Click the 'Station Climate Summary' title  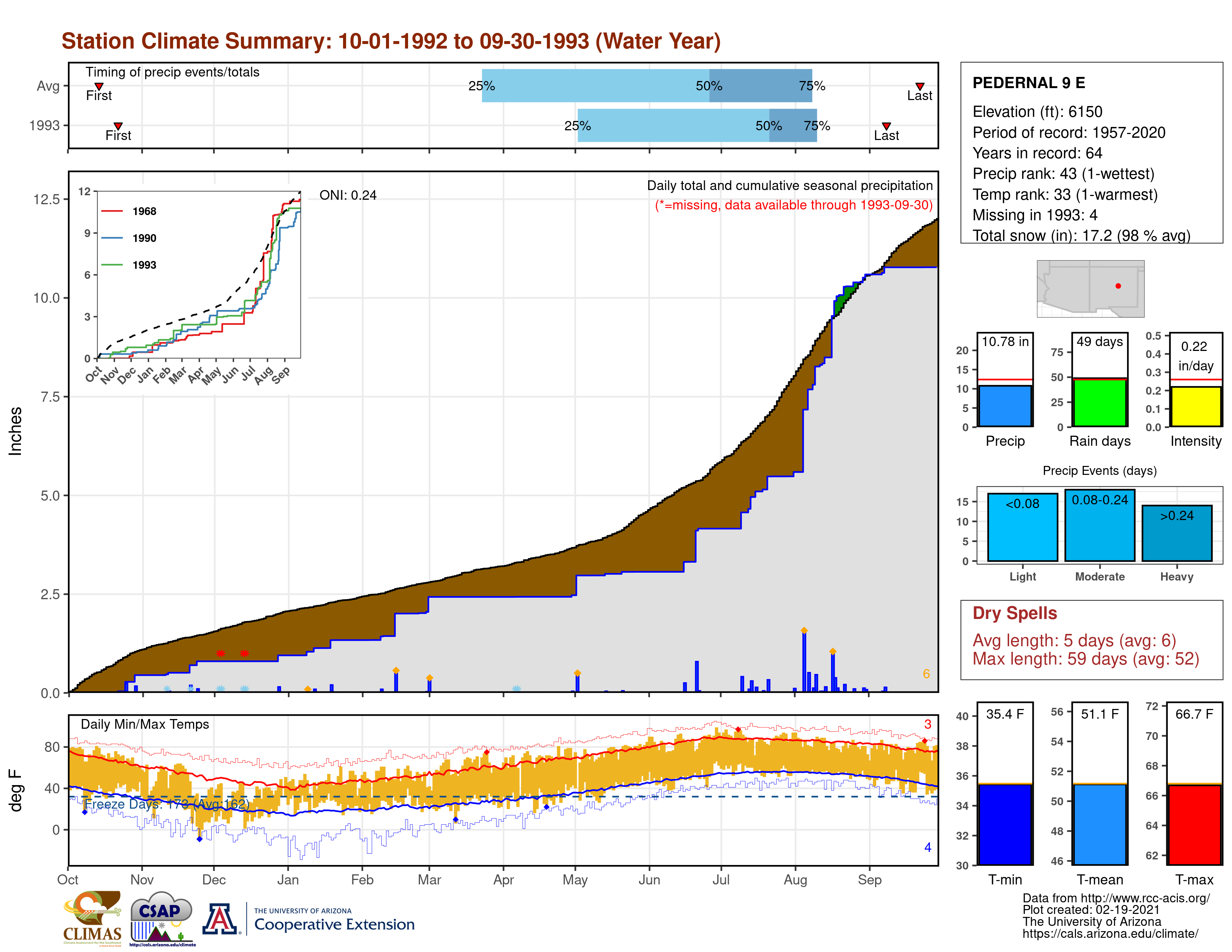point(391,41)
